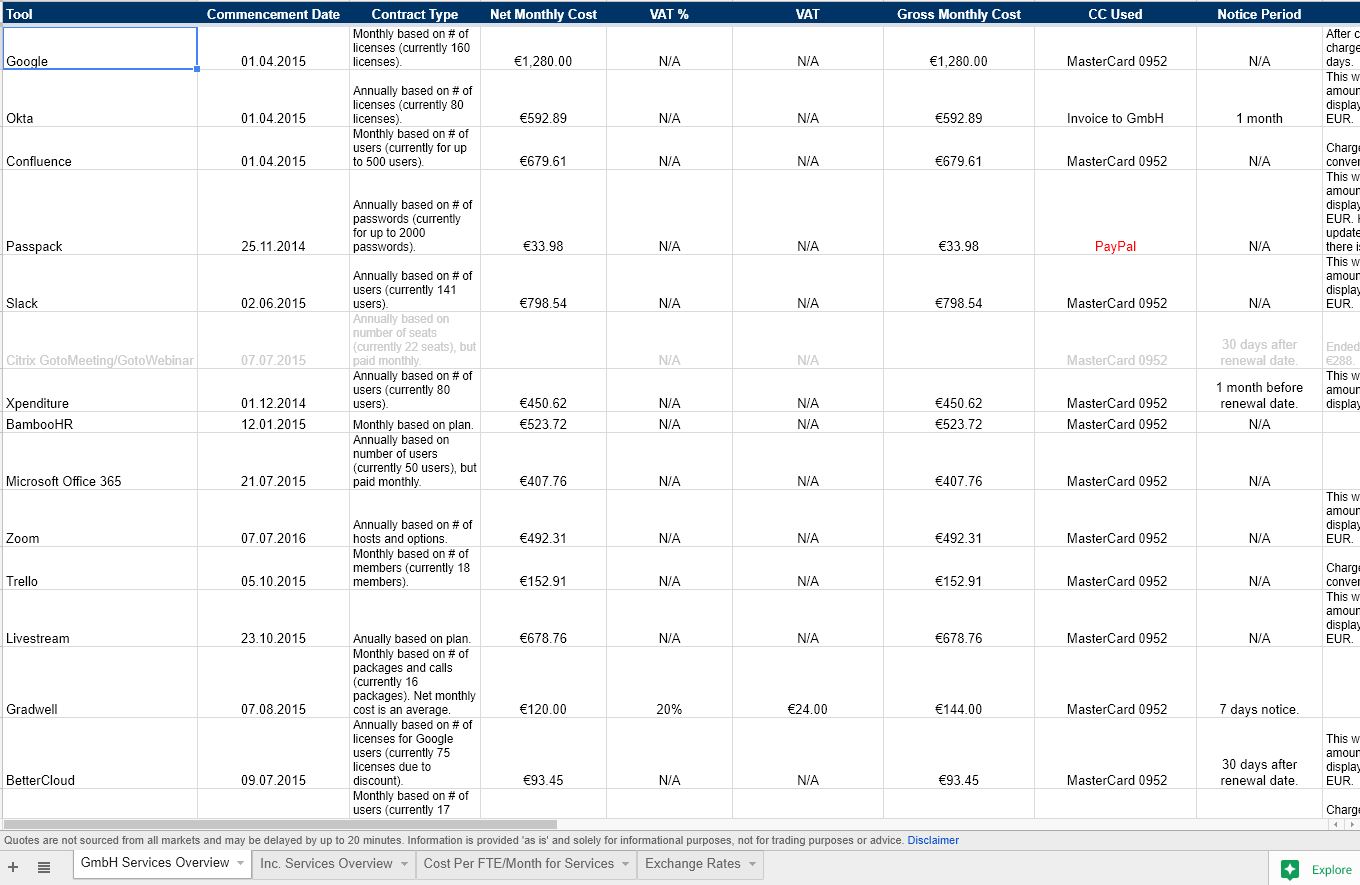The height and width of the screenshot is (885, 1360).
Task: Select the Zoom tool cell
Action: (100, 518)
